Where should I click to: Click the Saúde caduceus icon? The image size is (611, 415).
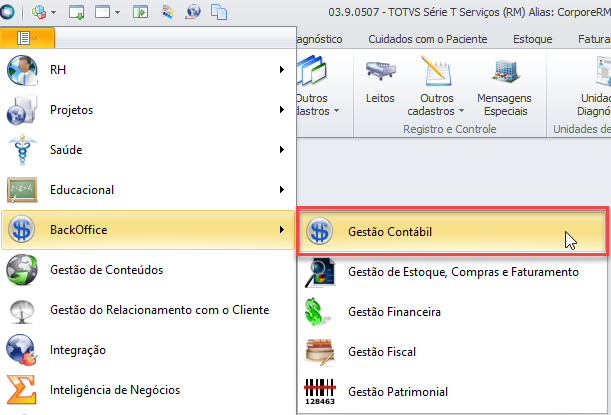[22, 150]
